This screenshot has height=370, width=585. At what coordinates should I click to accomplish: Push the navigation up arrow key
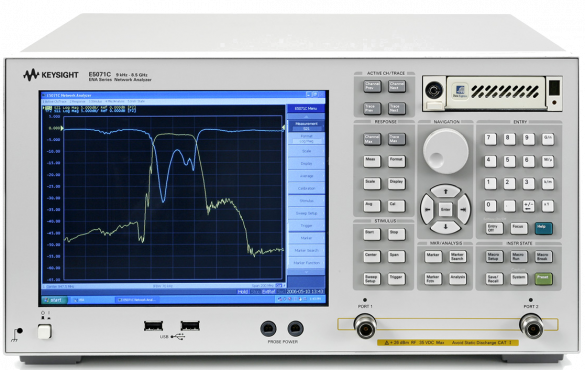pos(445,192)
